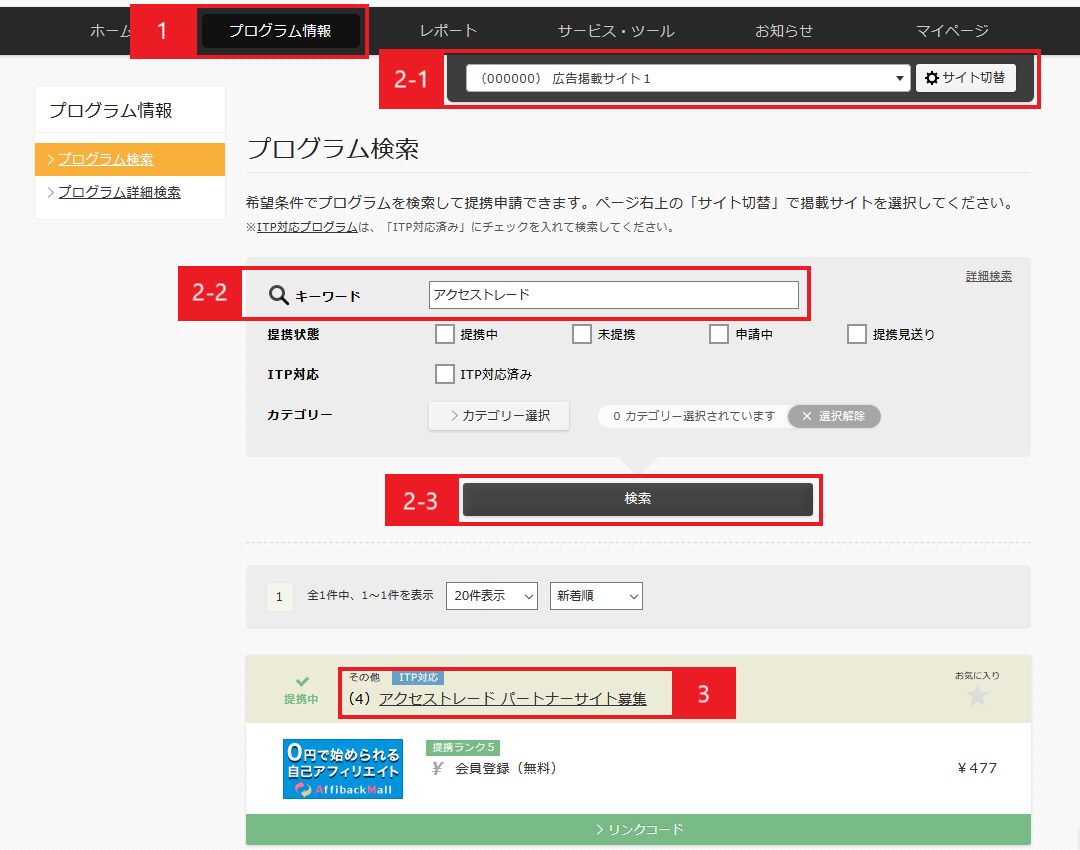
Task: Tick the 申請中 checkbox
Action: click(719, 334)
